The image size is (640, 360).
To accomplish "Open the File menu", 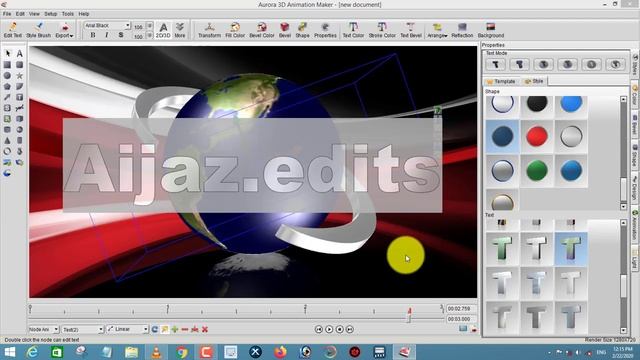I will [7, 14].
